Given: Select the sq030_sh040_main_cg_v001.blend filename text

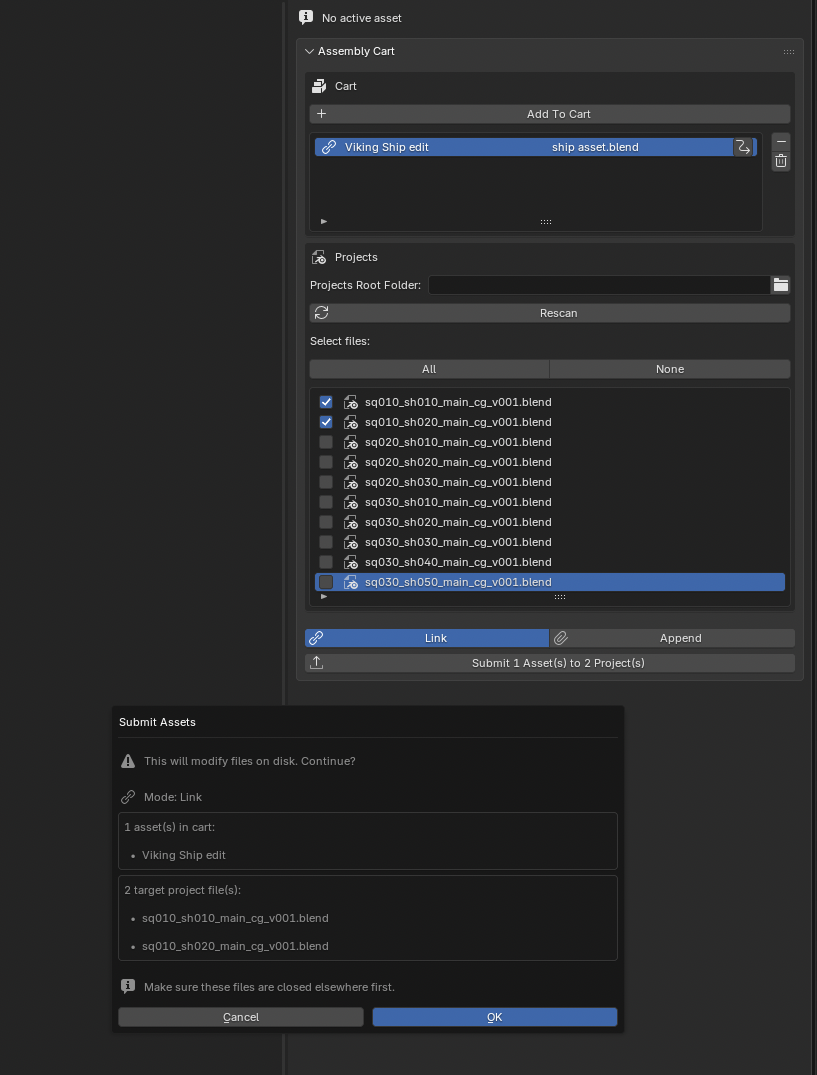Looking at the screenshot, I should point(458,562).
